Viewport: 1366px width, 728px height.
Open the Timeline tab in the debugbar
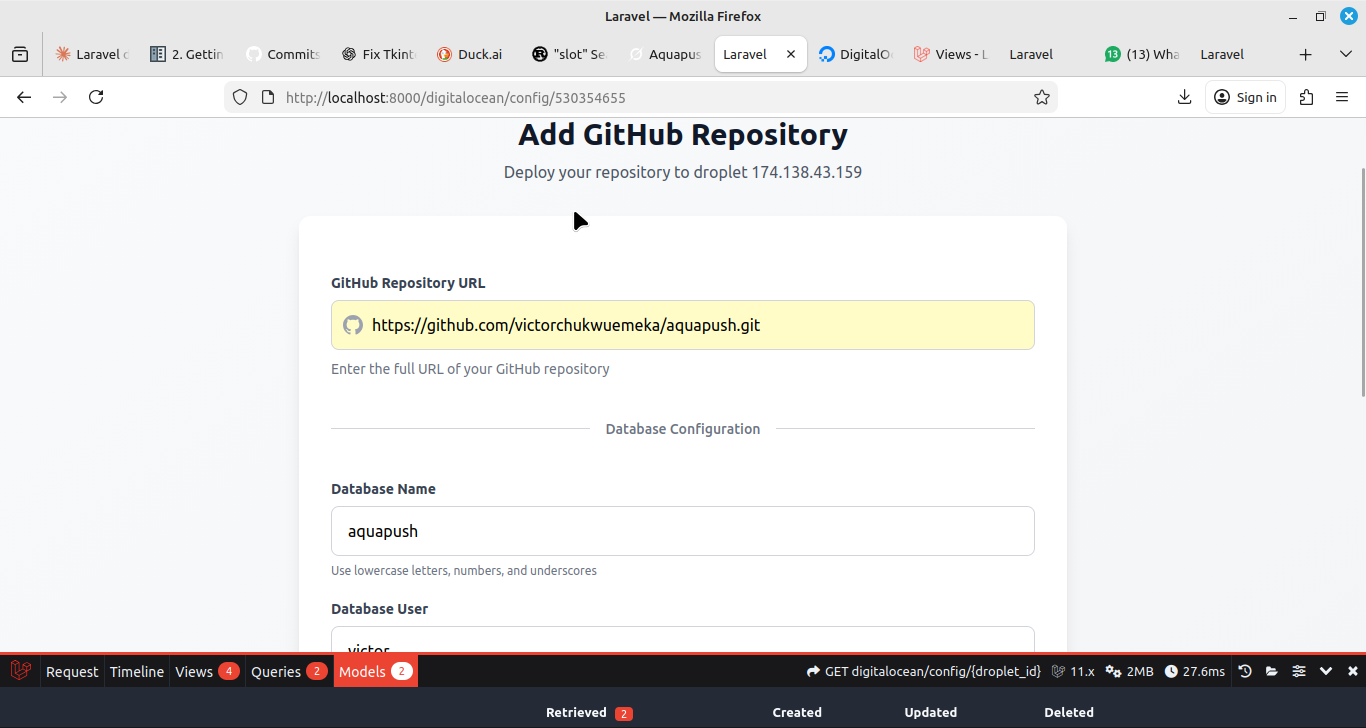pyautogui.click(x=137, y=671)
